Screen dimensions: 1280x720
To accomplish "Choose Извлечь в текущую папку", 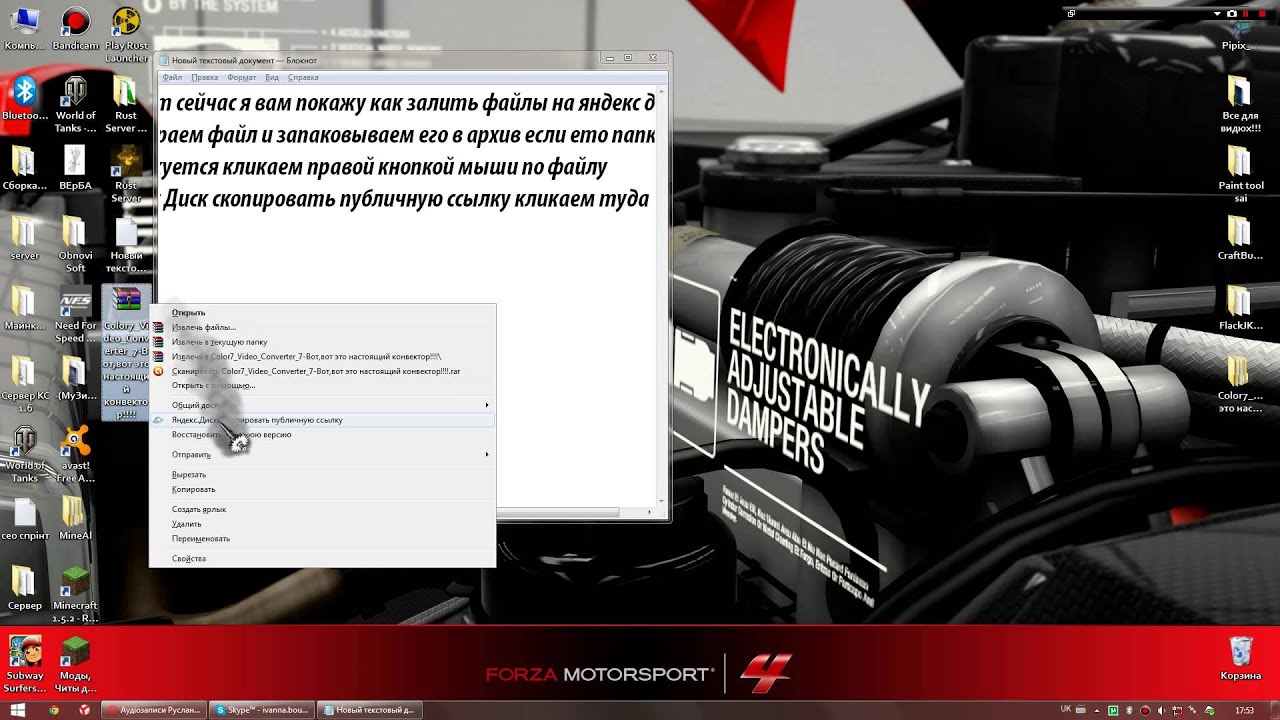I will coord(322,342).
